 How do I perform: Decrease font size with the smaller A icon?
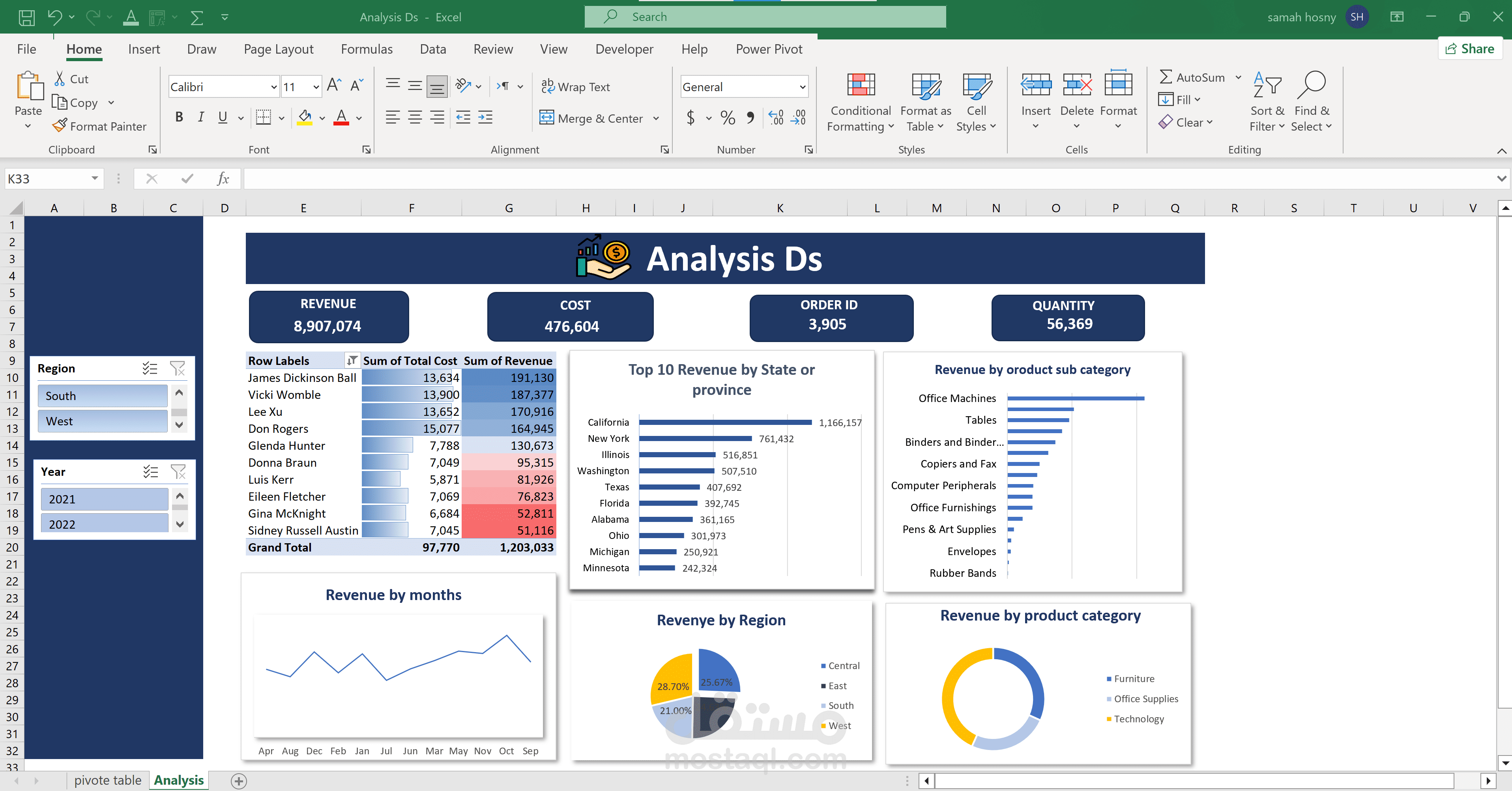[357, 86]
